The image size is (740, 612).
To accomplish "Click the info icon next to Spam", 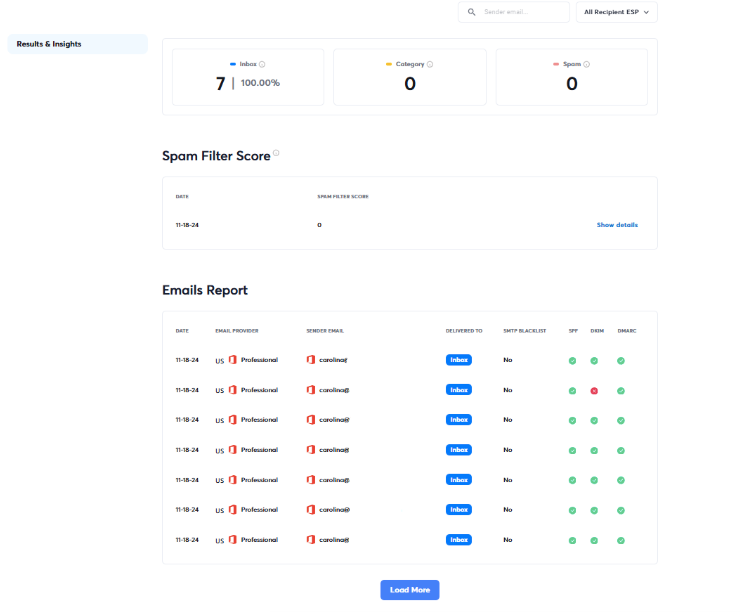I will [x=586, y=64].
